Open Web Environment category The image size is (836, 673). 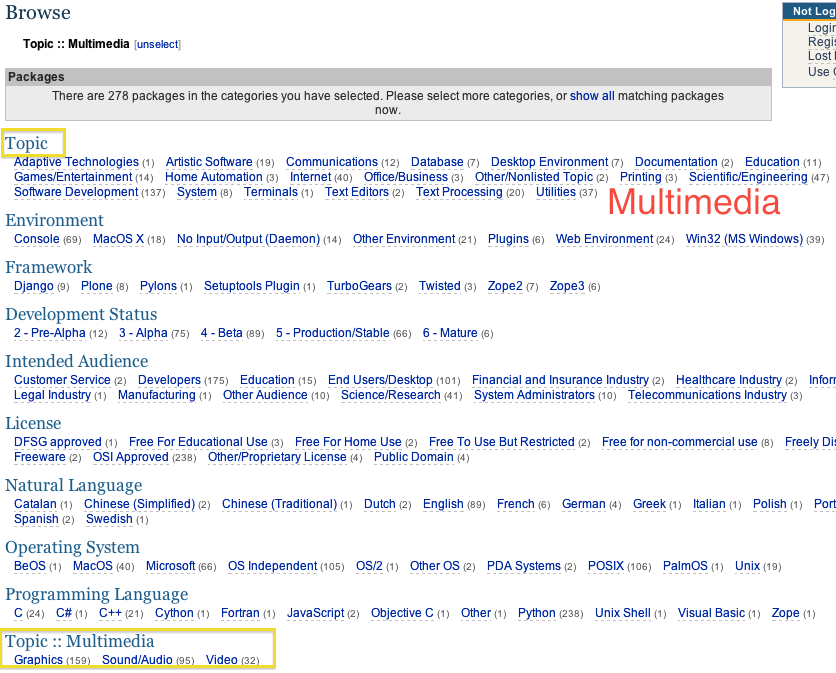click(604, 239)
